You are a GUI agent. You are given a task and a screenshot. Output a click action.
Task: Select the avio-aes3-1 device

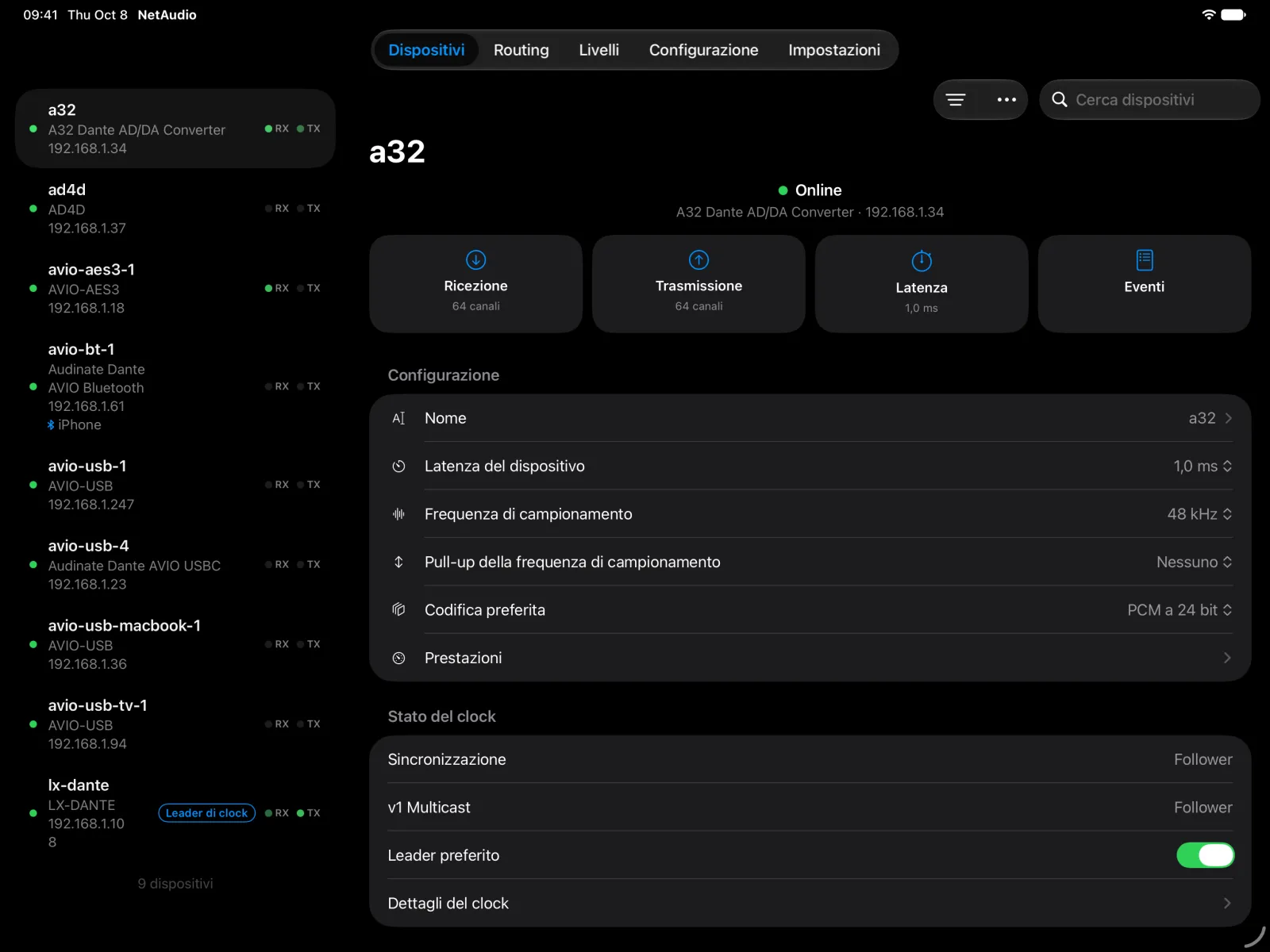click(175, 289)
